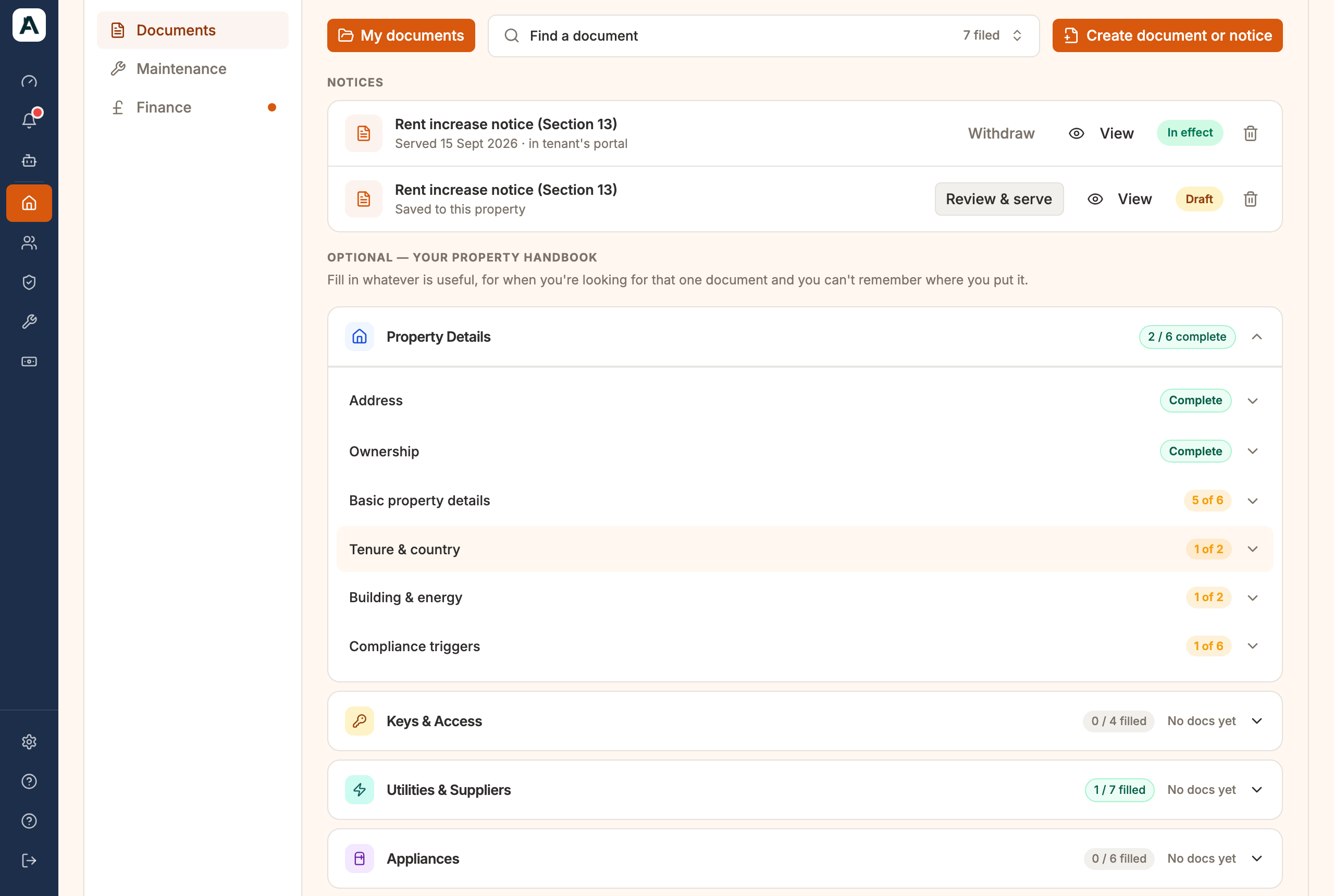Viewport: 1334px width, 896px height.
Task: Expand Basic property details row
Action: [x=1252, y=501]
